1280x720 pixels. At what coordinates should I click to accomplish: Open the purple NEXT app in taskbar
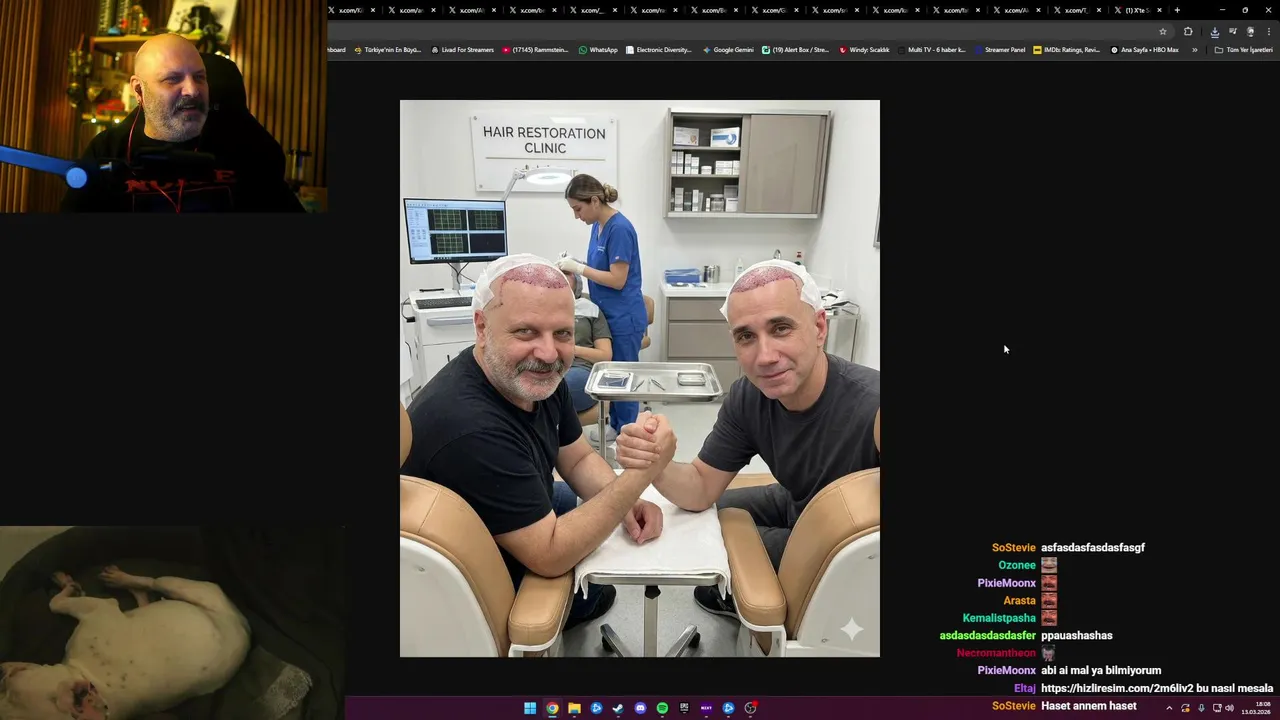706,708
